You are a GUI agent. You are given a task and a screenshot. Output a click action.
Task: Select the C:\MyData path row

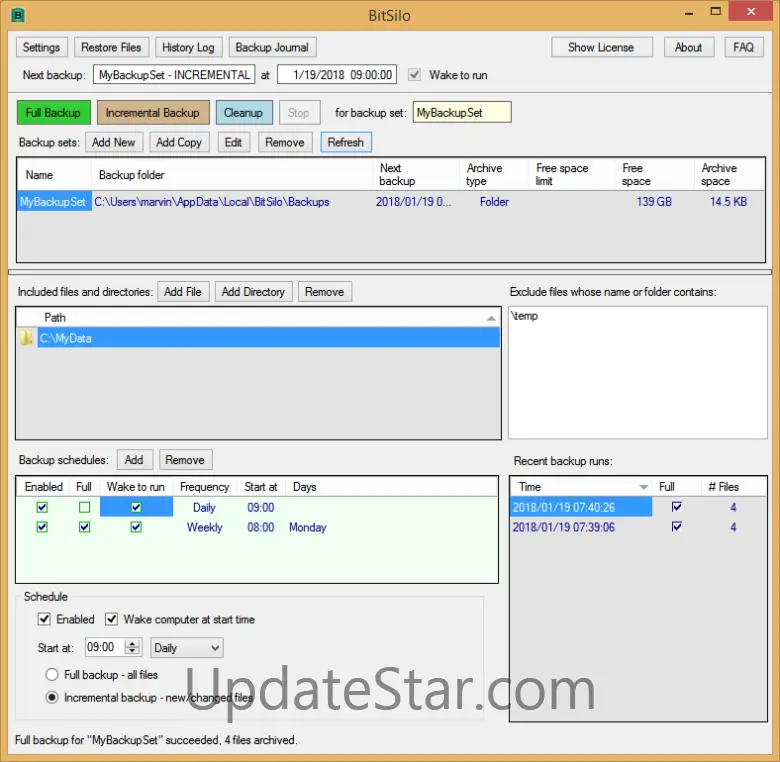(269, 338)
